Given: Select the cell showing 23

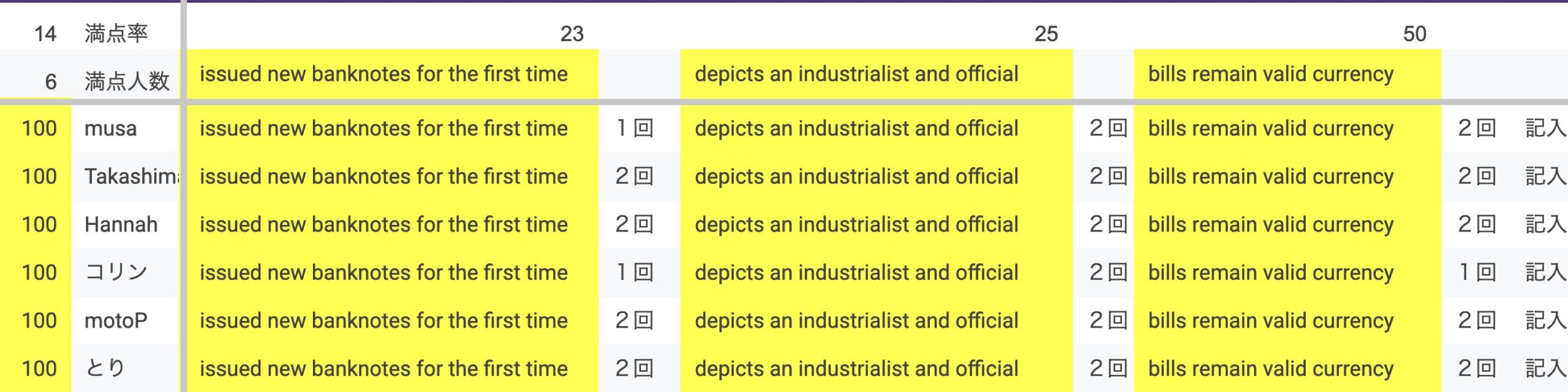Looking at the screenshot, I should coord(571,34).
